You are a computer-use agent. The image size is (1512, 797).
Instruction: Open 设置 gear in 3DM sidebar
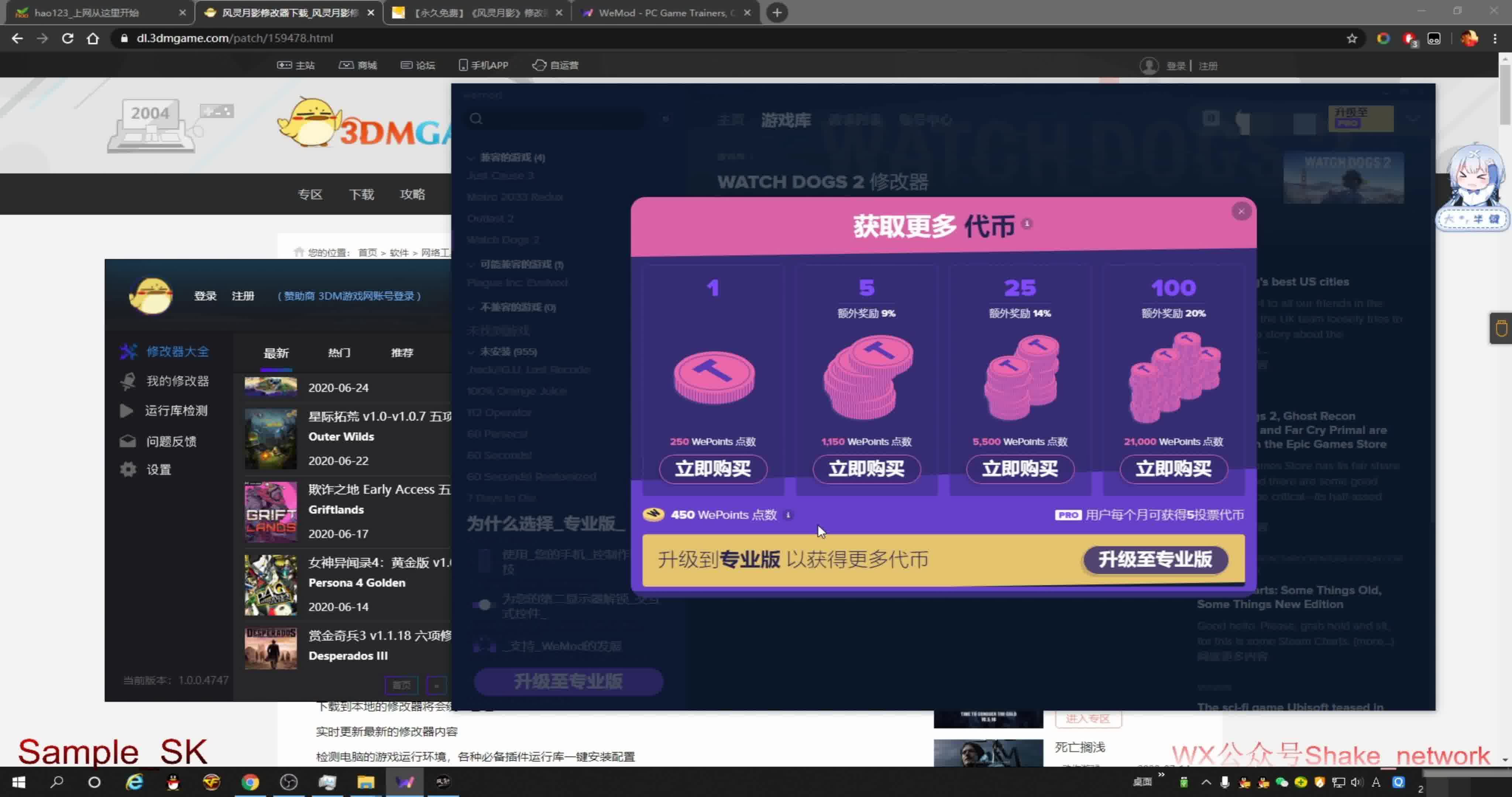pos(145,469)
